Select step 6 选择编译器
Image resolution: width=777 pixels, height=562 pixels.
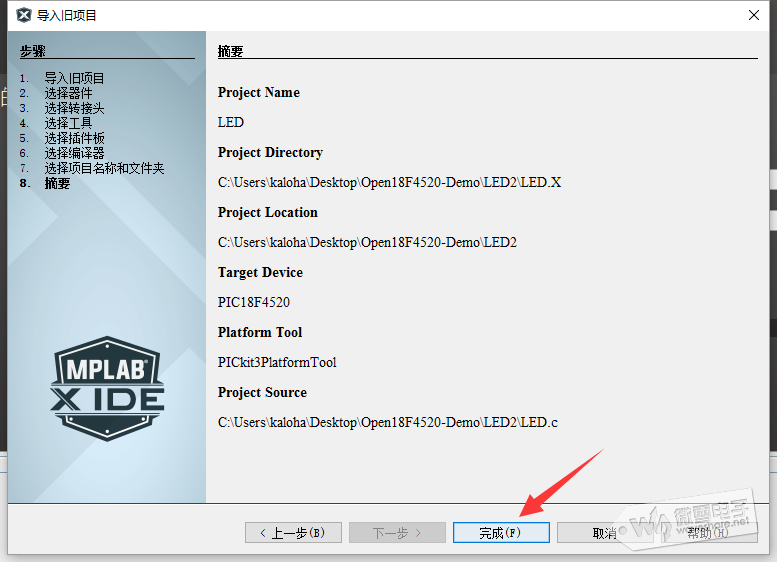tap(74, 153)
